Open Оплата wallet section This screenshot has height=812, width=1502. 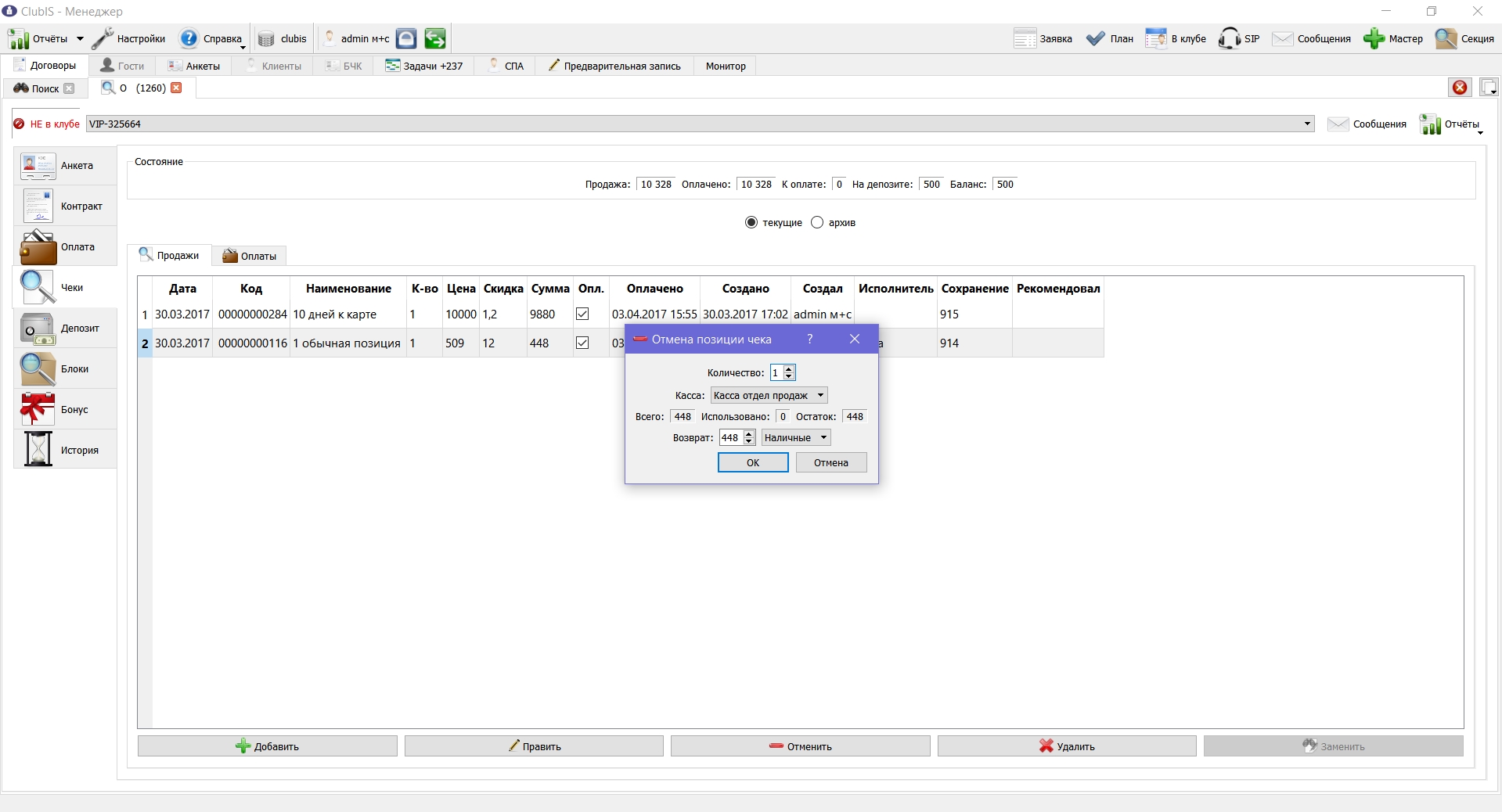click(66, 246)
